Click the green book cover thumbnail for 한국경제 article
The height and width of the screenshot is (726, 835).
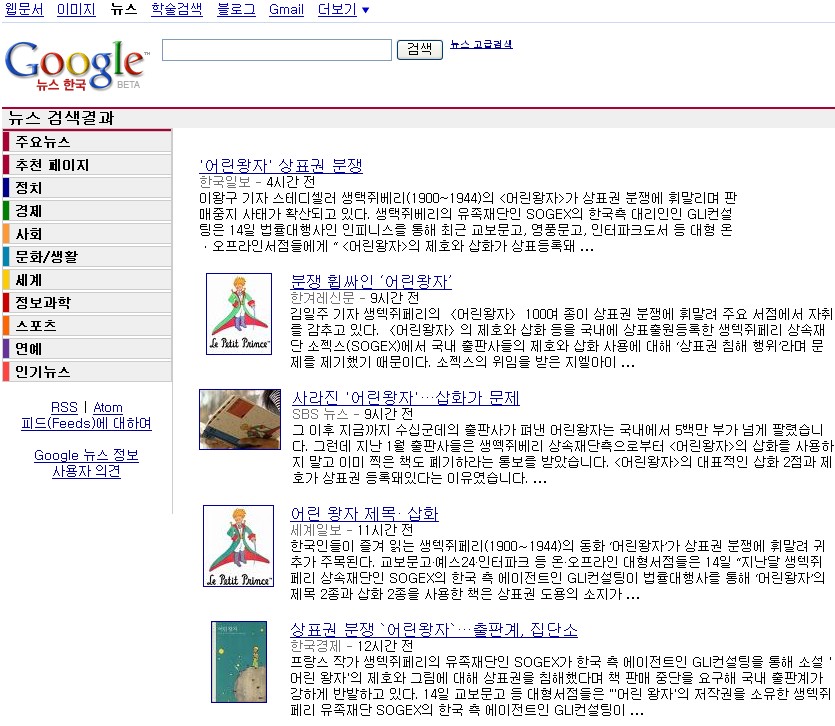pos(239,662)
